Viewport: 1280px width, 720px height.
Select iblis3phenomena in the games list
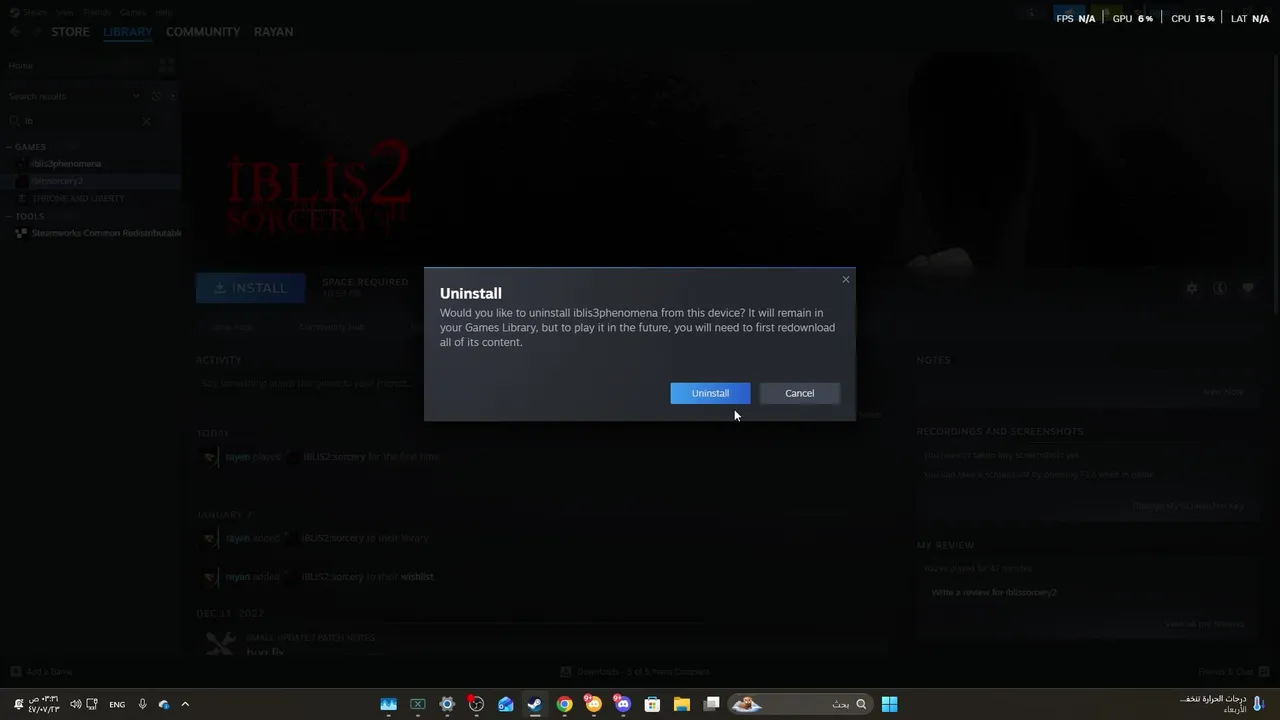66,163
